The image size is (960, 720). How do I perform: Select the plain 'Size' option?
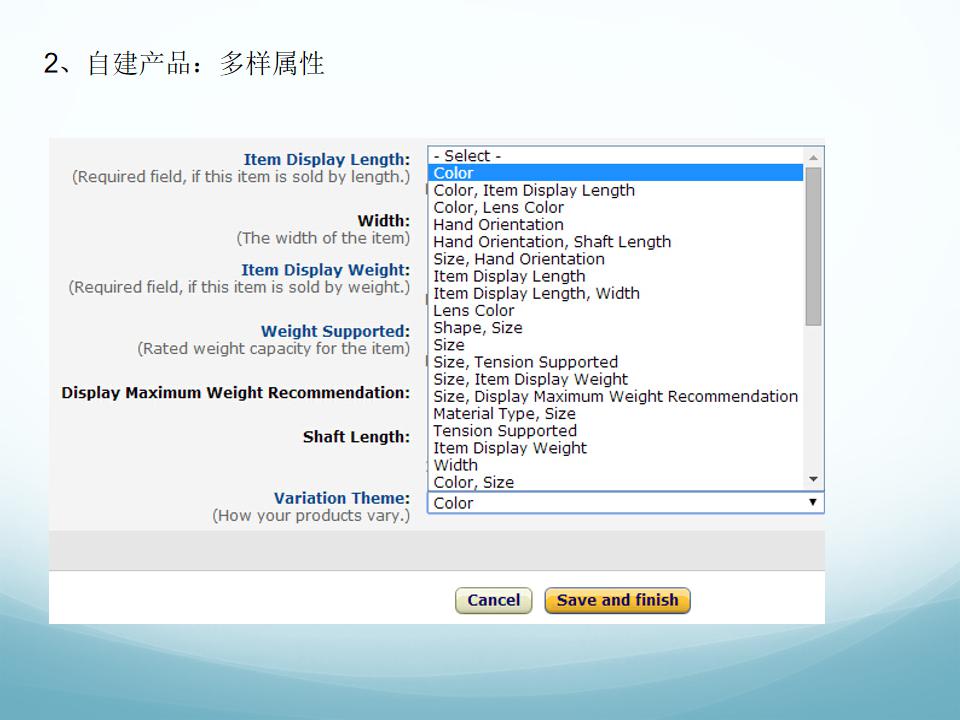(x=615, y=344)
